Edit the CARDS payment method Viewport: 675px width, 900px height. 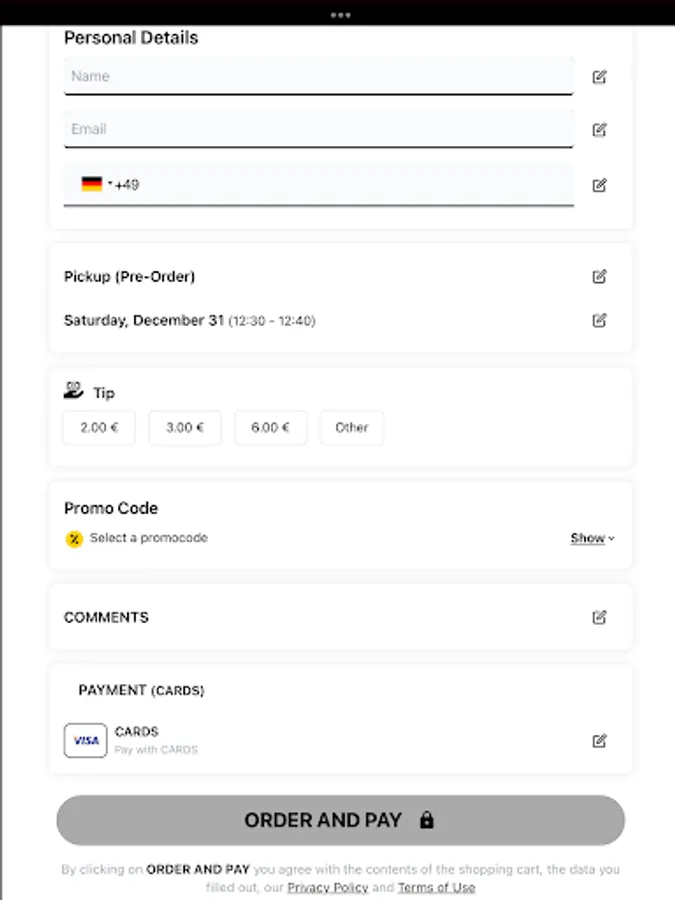pyautogui.click(x=599, y=741)
